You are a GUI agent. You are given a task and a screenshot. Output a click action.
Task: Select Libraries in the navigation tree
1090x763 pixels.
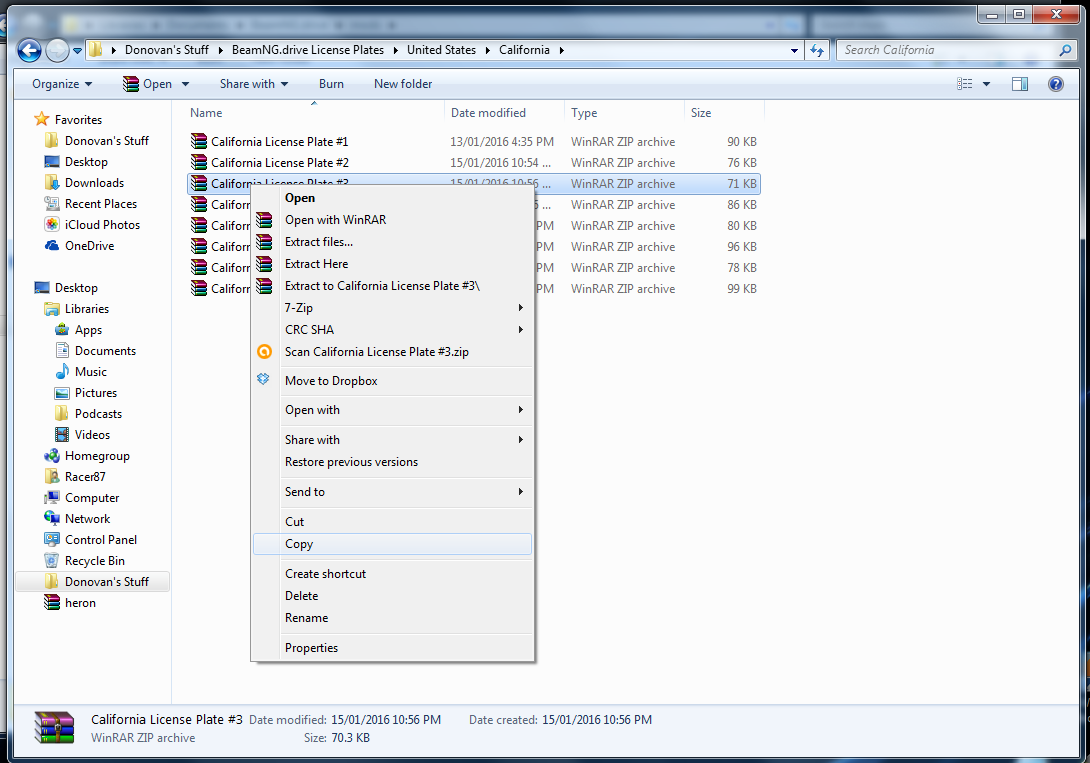pos(86,309)
